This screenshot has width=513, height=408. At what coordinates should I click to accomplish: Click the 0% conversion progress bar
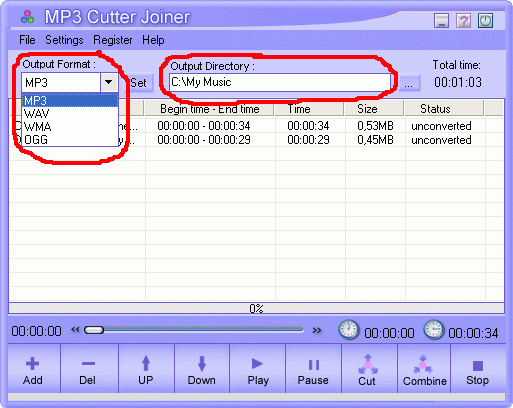(256, 308)
